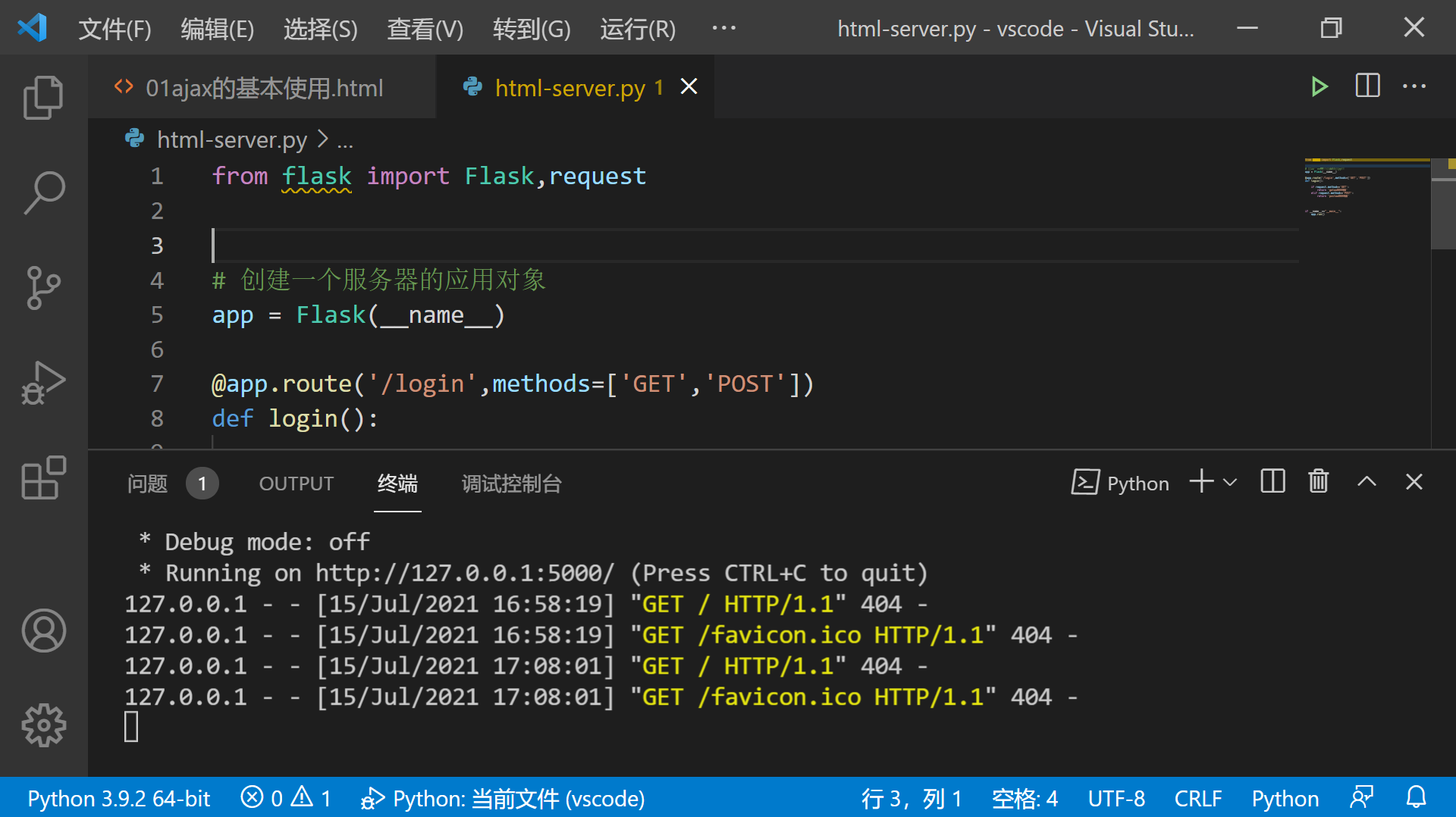Select the html-server.py editor tab
1456x817 pixels.
[x=575, y=88]
